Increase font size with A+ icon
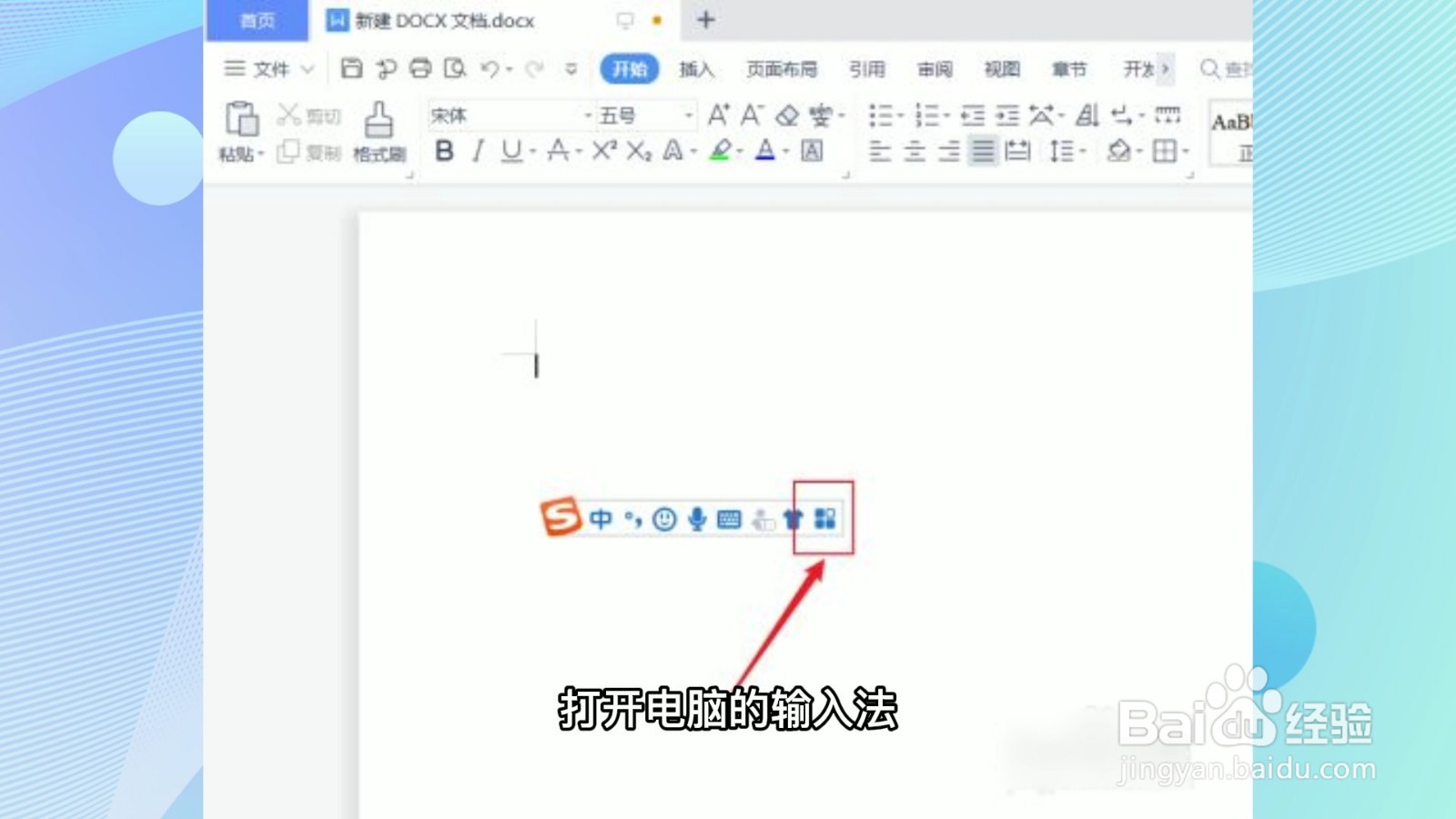Screen dimensions: 1456x819 click(718, 115)
